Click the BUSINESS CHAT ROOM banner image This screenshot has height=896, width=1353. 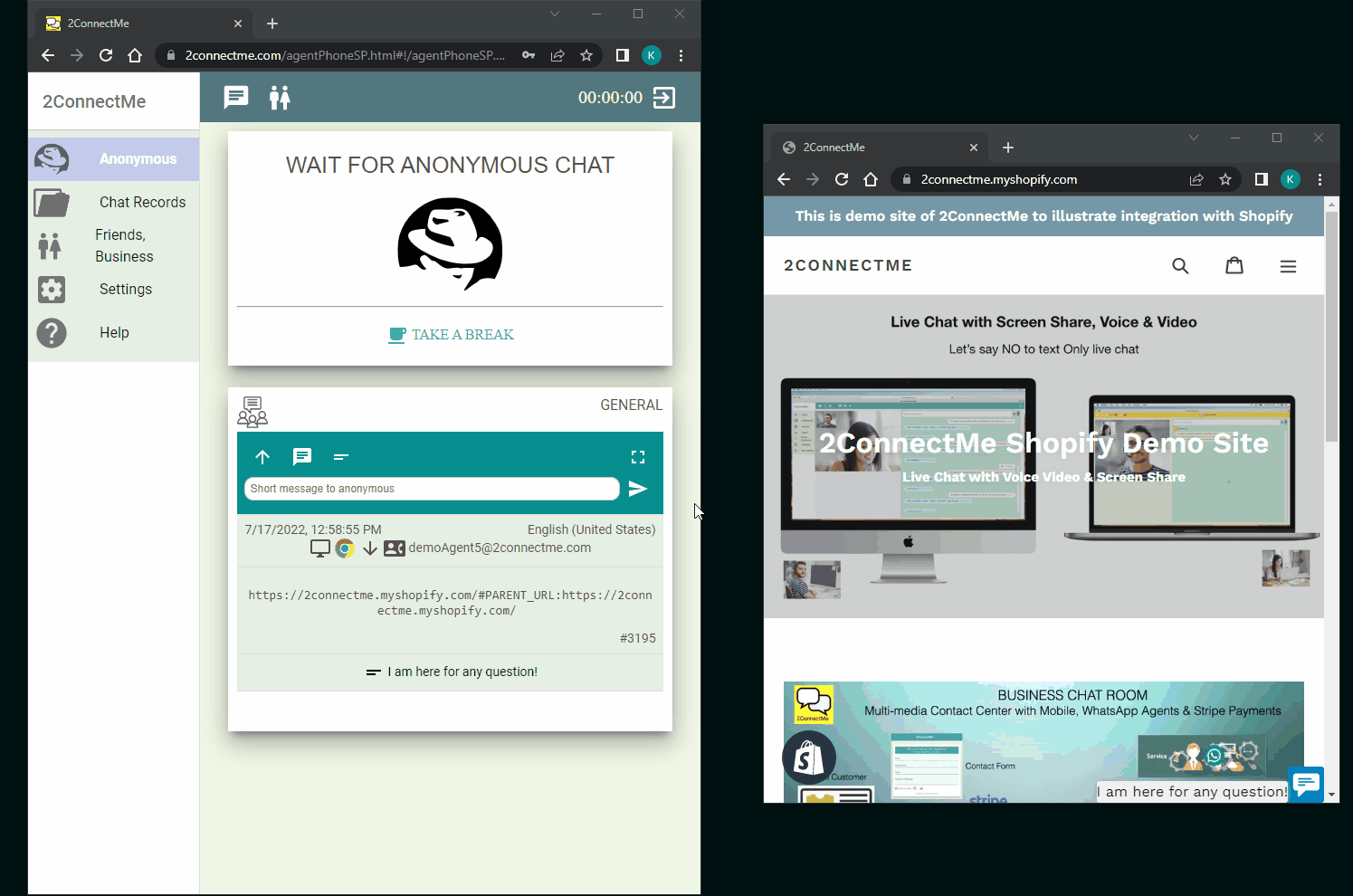(x=1043, y=742)
